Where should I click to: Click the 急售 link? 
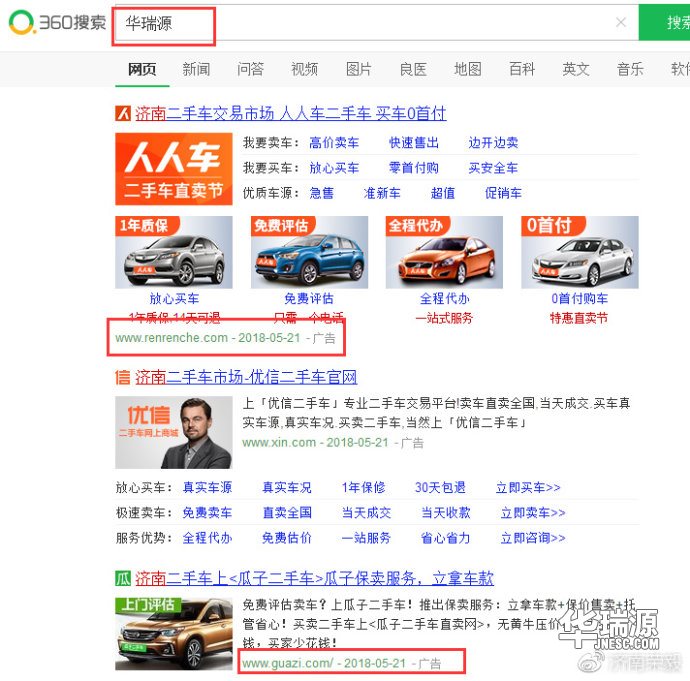pos(322,193)
